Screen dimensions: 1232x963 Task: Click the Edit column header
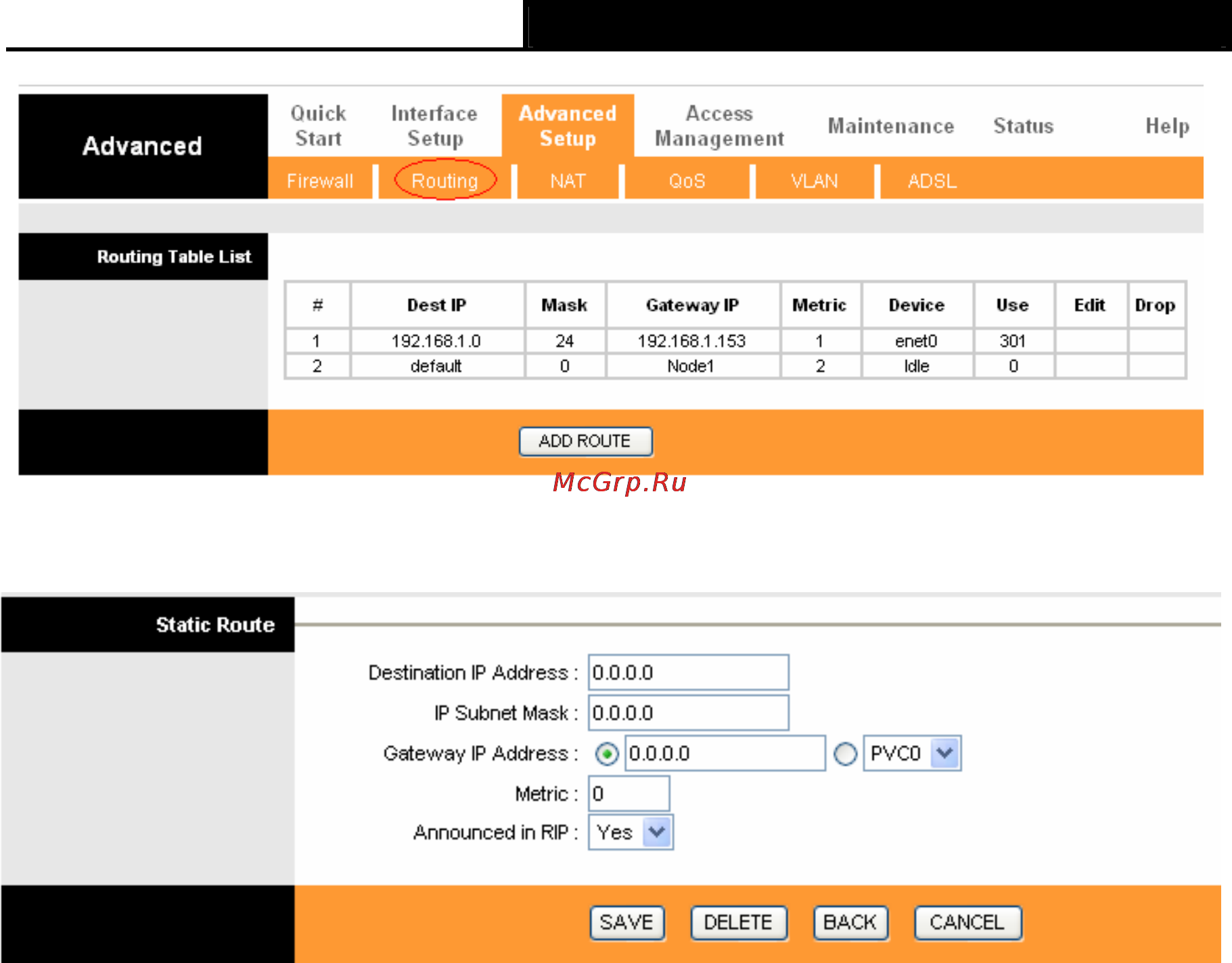[x=1090, y=305]
